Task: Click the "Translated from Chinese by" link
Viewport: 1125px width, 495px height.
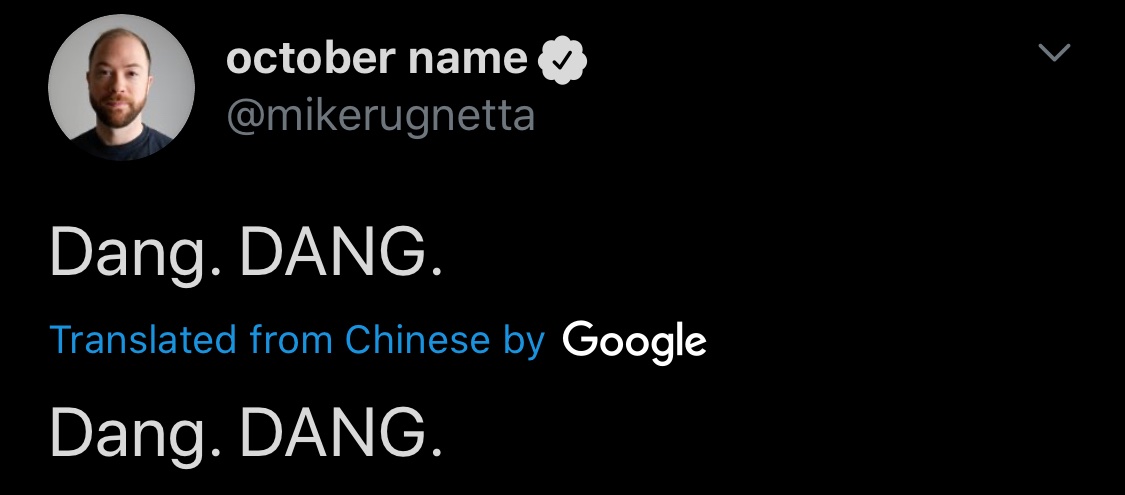Action: tap(298, 339)
